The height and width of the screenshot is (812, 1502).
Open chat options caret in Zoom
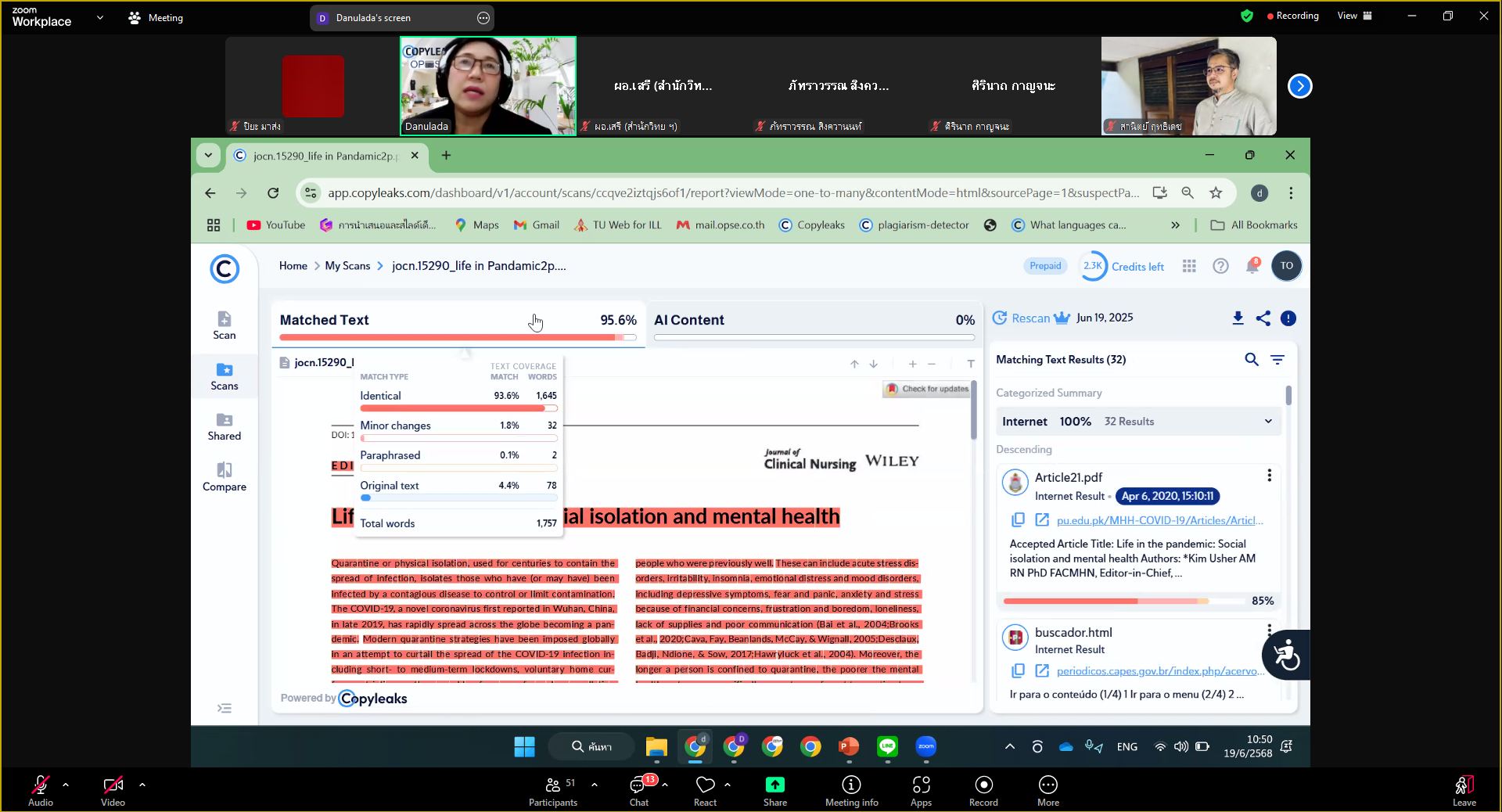(665, 784)
